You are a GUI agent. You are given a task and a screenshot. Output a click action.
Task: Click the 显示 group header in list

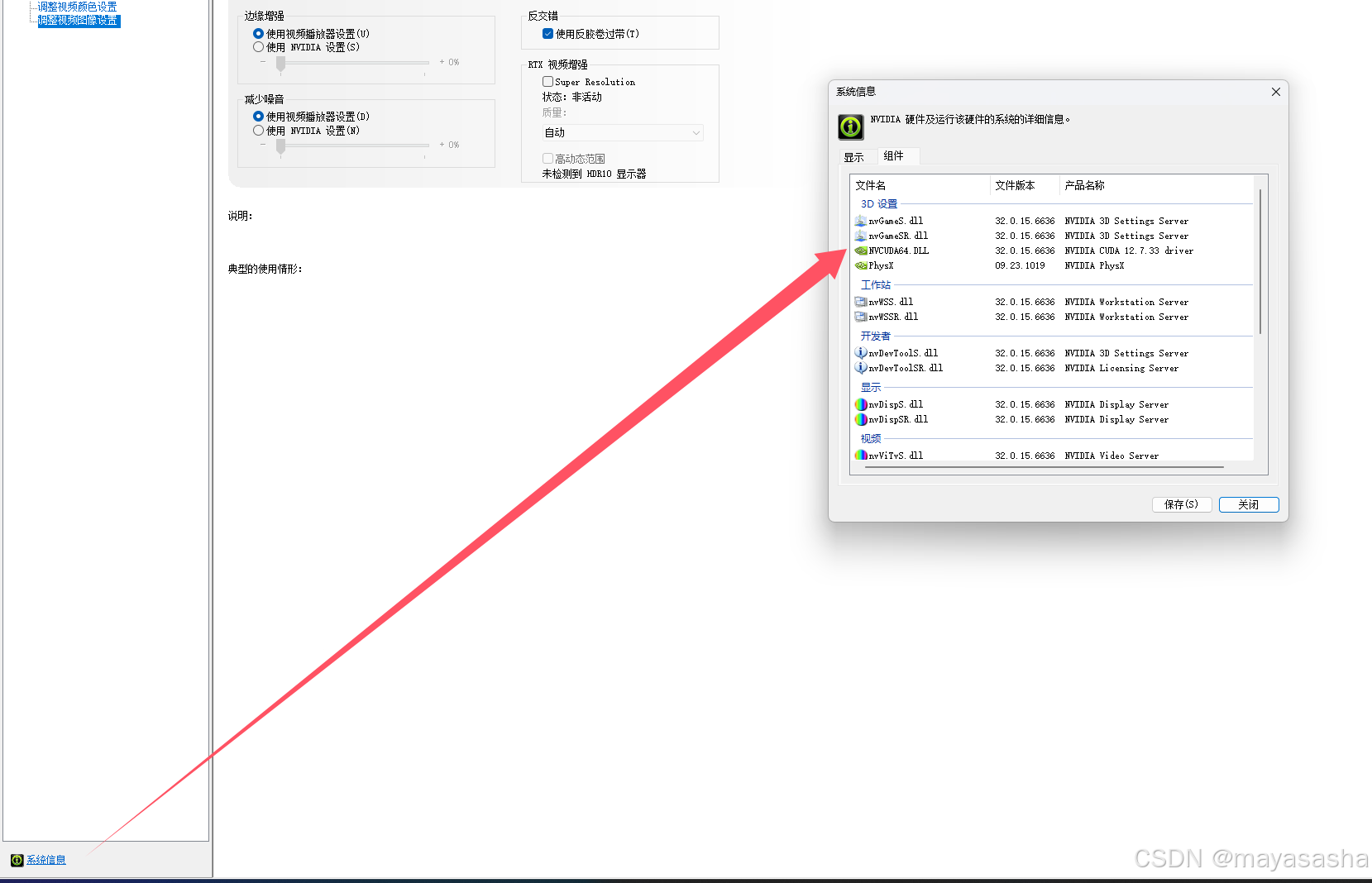tap(871, 388)
